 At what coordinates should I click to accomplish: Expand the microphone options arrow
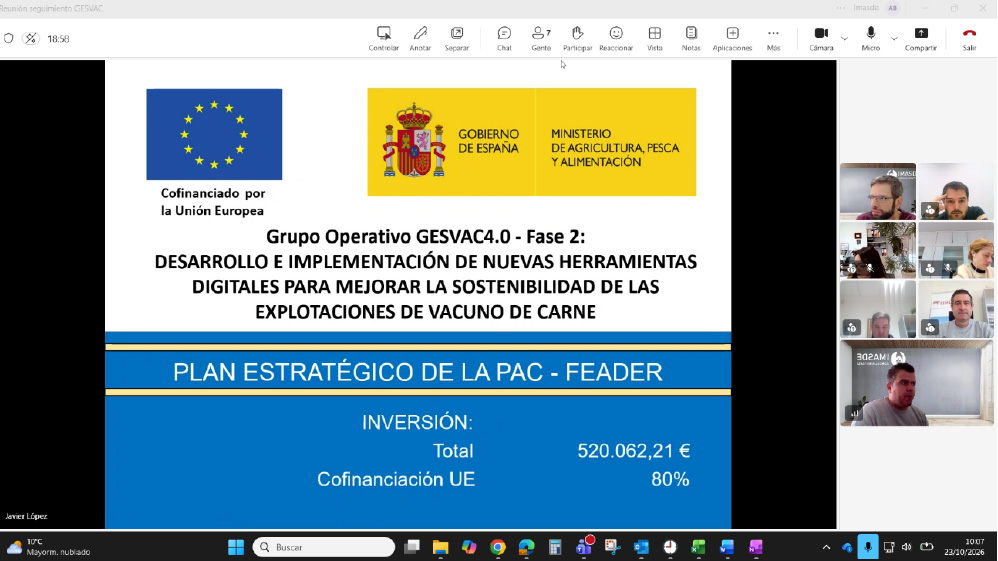(894, 39)
